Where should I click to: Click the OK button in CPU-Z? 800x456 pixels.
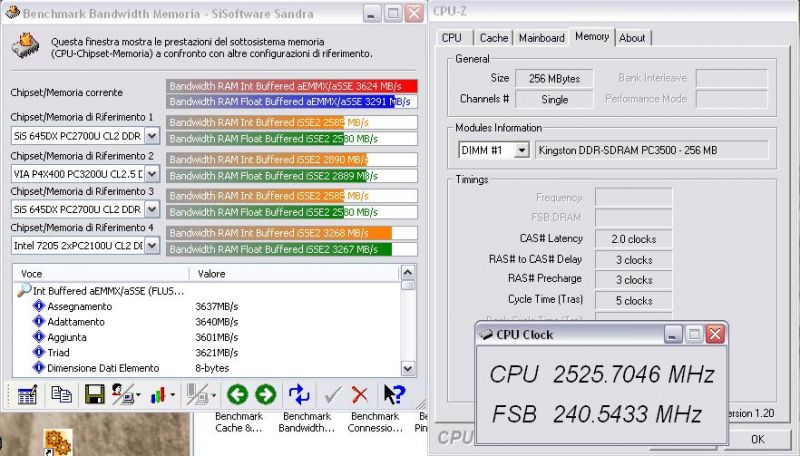click(x=758, y=439)
